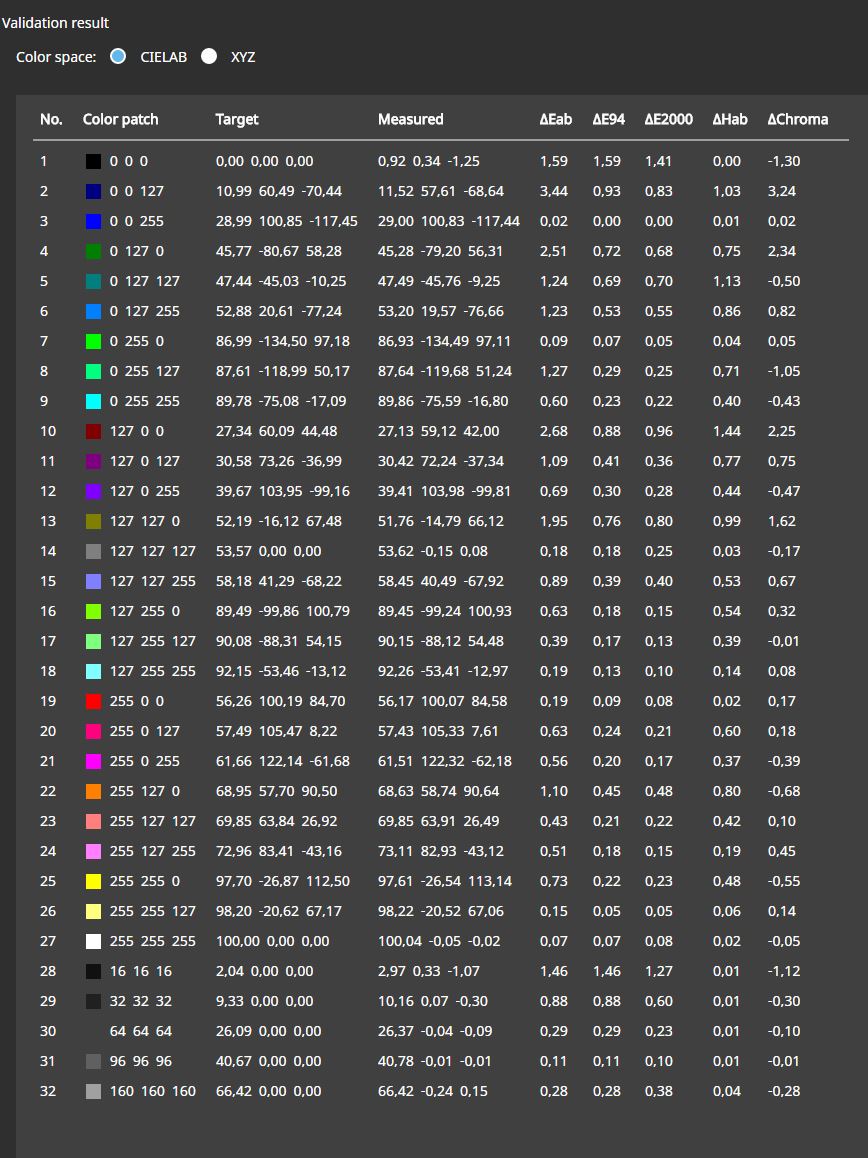Click the Color patch column header
The width and height of the screenshot is (868, 1158).
click(120, 120)
